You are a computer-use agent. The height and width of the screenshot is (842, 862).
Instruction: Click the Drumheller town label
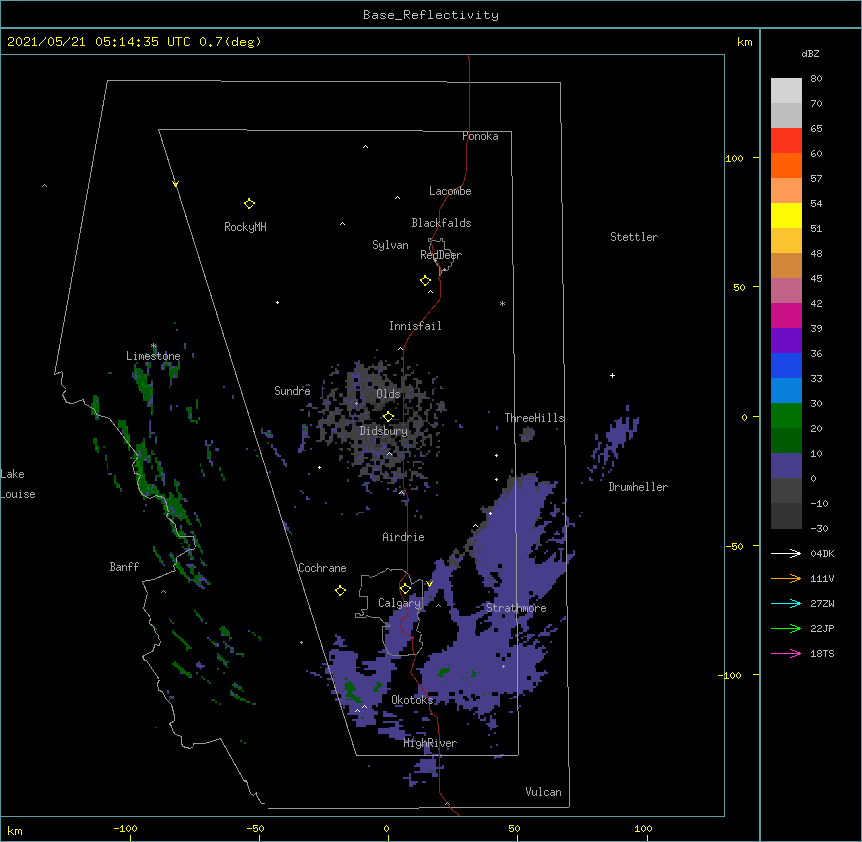638,487
